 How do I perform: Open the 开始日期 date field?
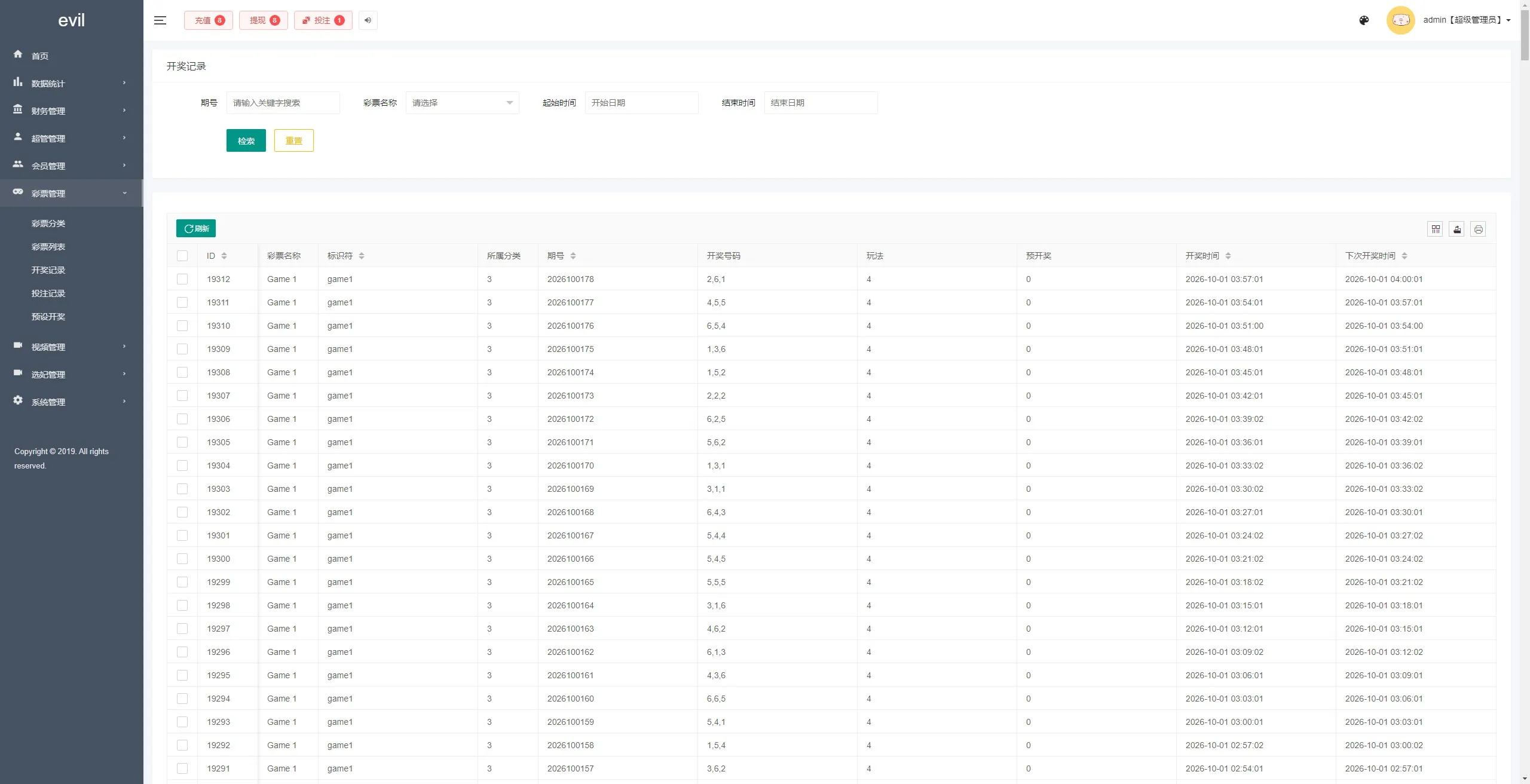(642, 103)
